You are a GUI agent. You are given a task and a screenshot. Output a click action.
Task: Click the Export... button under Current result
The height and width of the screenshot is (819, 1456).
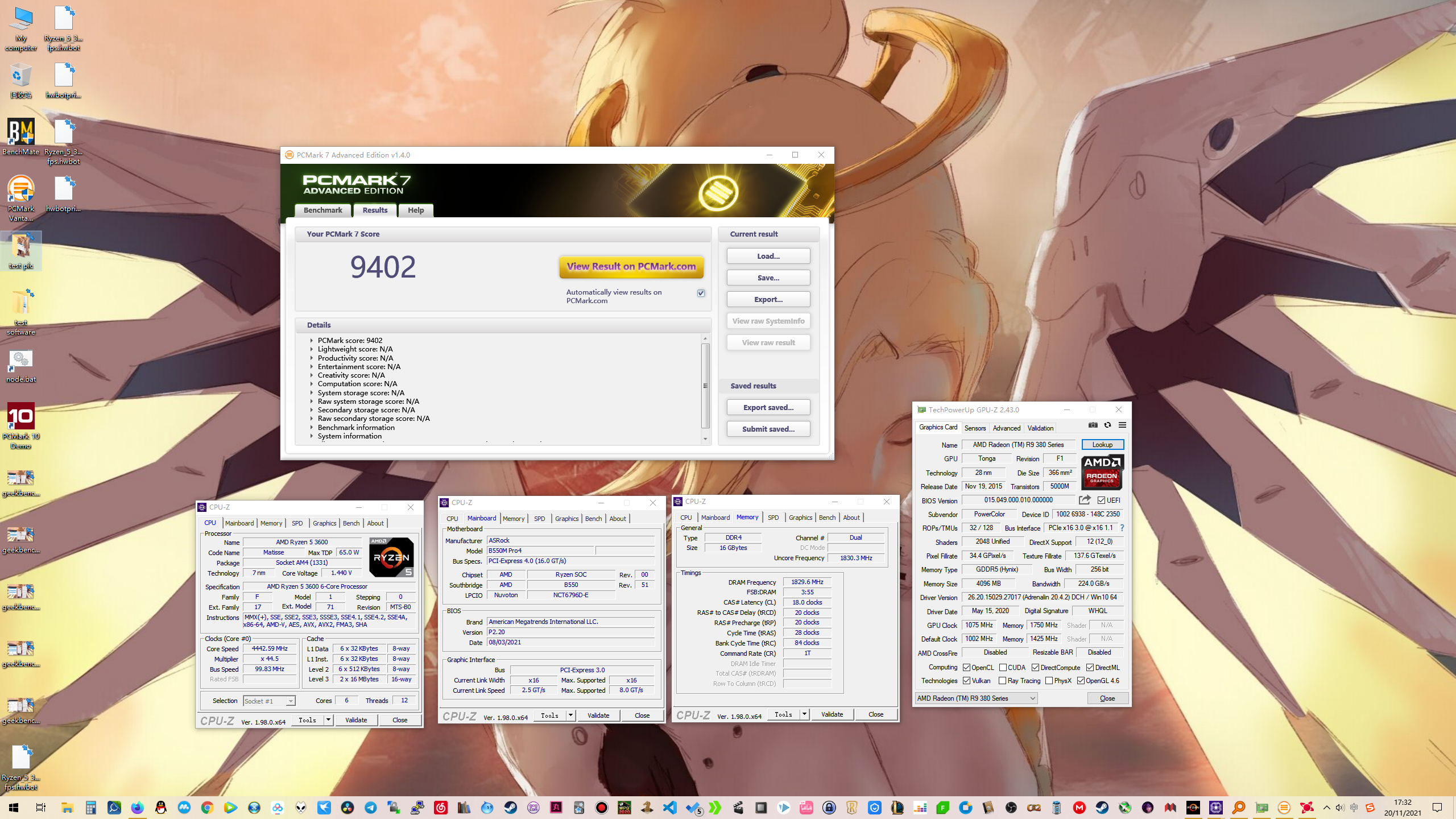click(x=768, y=299)
